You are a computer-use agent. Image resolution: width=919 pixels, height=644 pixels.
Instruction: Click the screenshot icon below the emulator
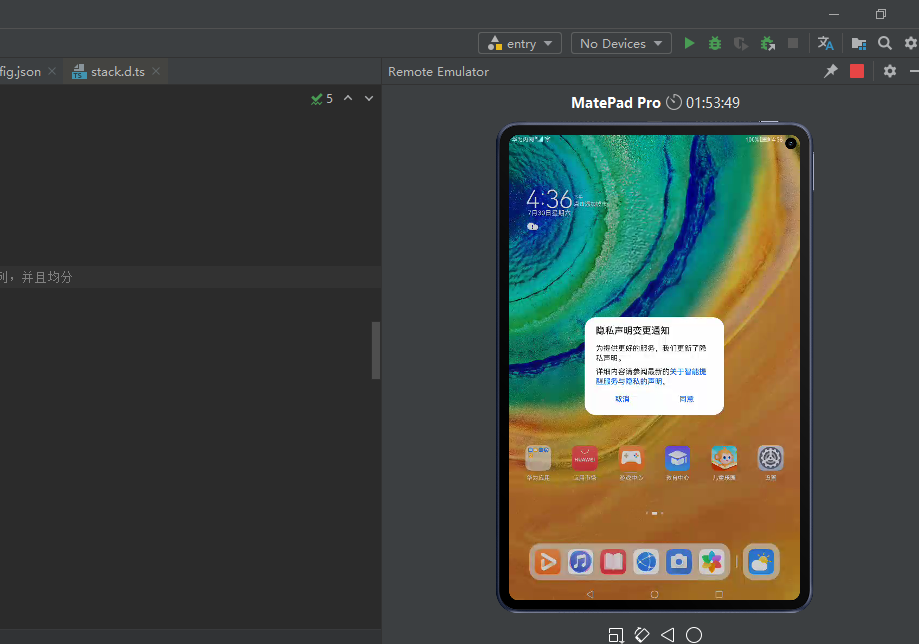pyautogui.click(x=615, y=635)
